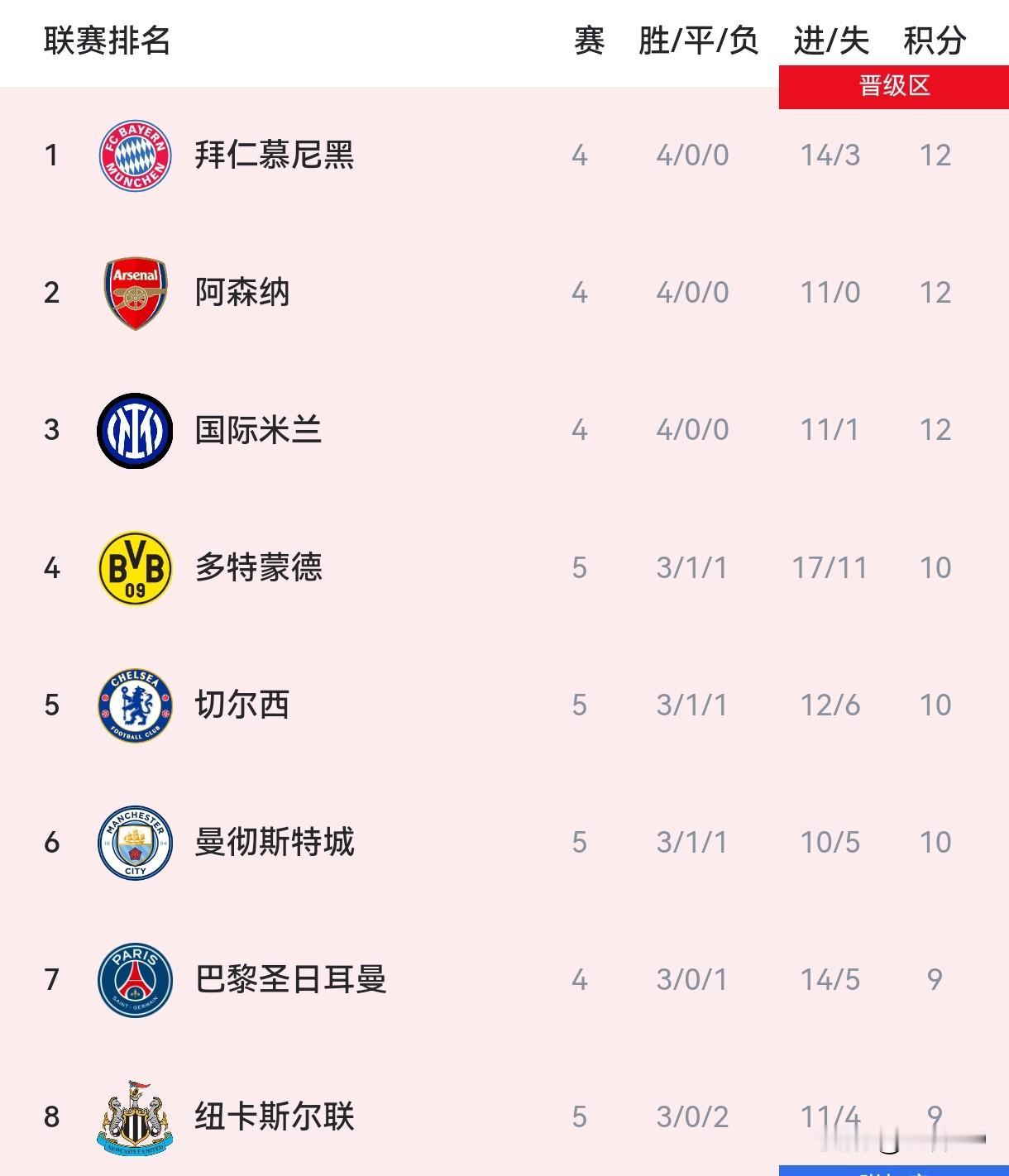Tap the Arsenal club badge
This screenshot has width=1009, height=1176.
[x=135, y=293]
